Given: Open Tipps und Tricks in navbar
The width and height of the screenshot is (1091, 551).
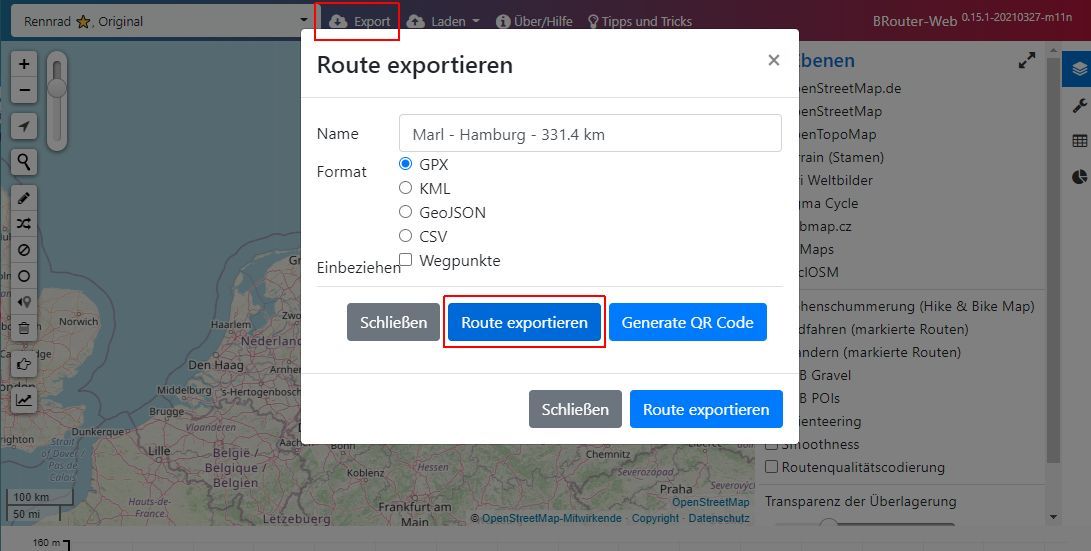Looking at the screenshot, I should 639,21.
